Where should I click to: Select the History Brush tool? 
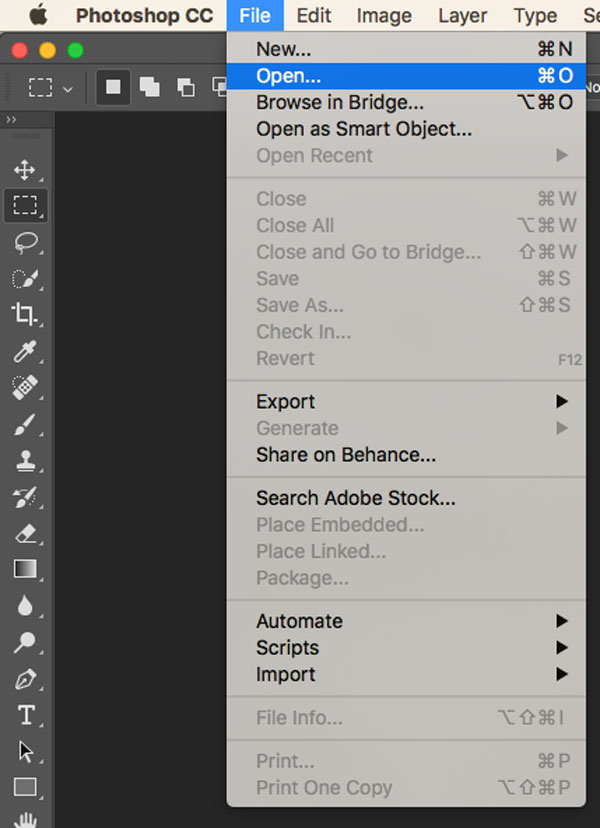pyautogui.click(x=25, y=497)
